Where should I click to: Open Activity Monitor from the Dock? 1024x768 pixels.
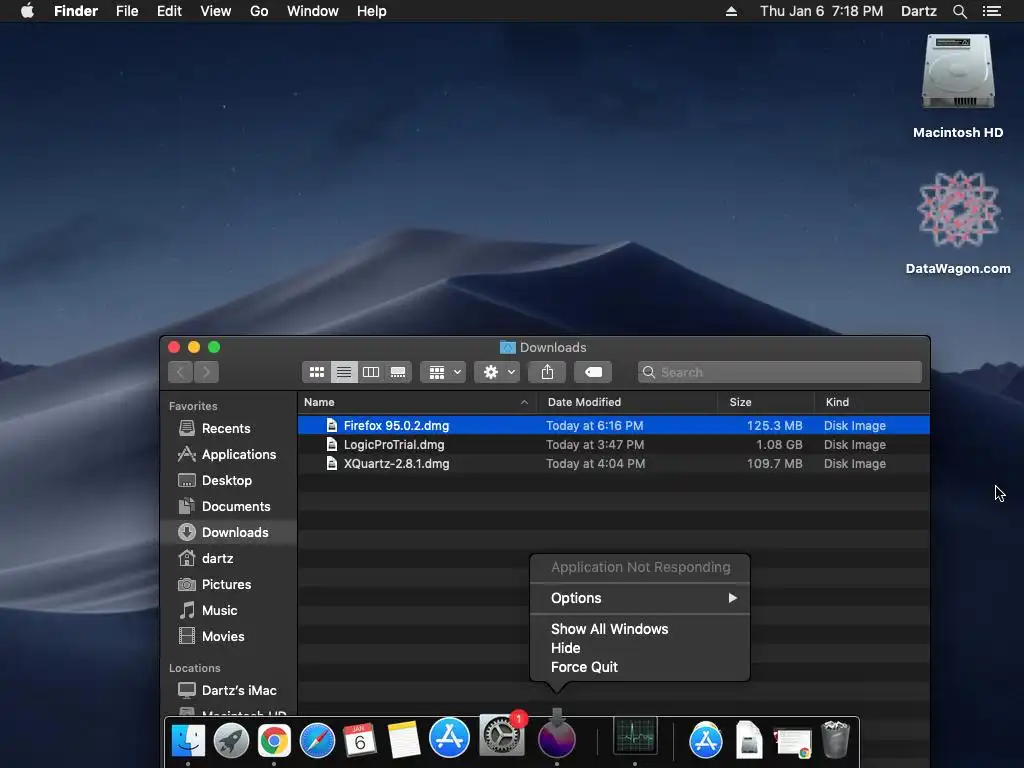(x=635, y=737)
